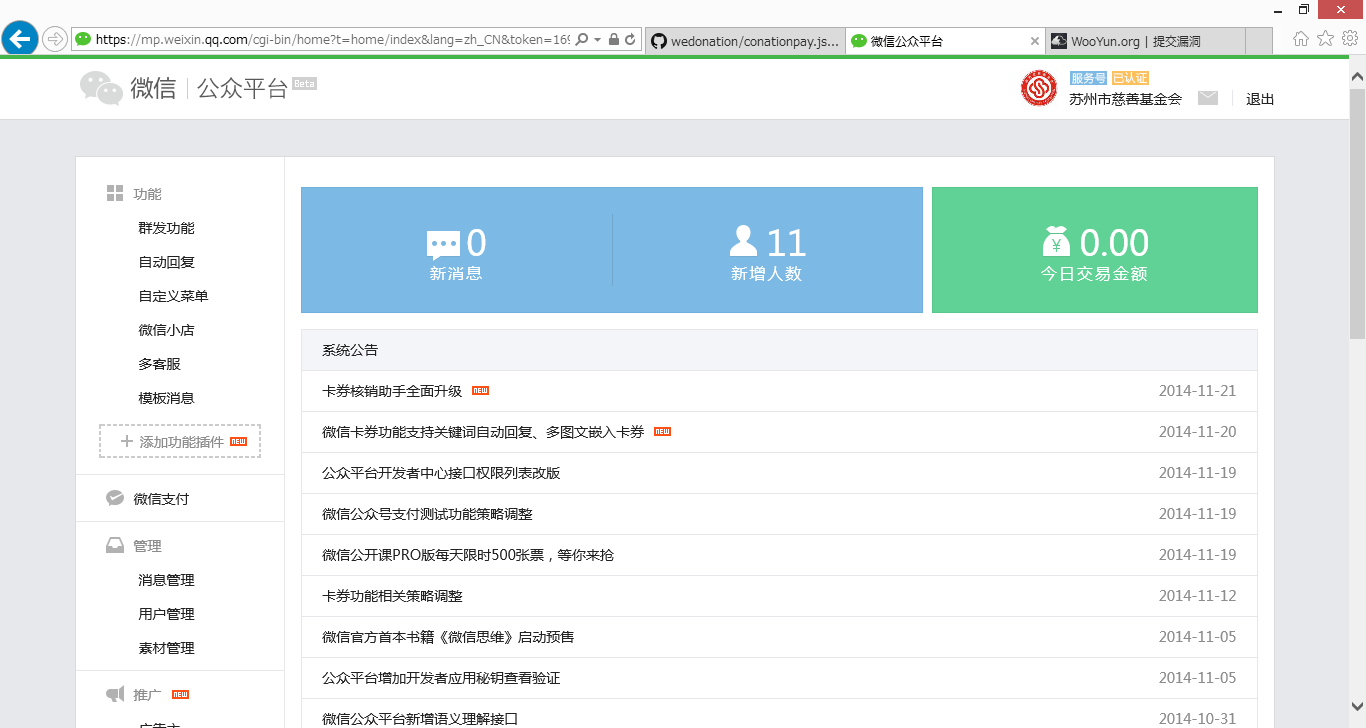Open 微信小店 in the sidebar

(x=166, y=330)
